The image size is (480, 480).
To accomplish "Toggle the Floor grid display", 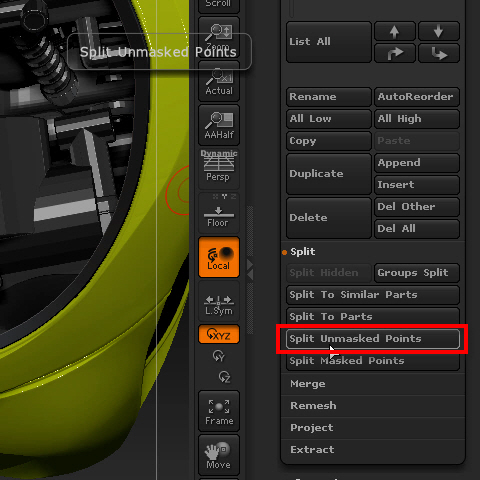I will [219, 213].
